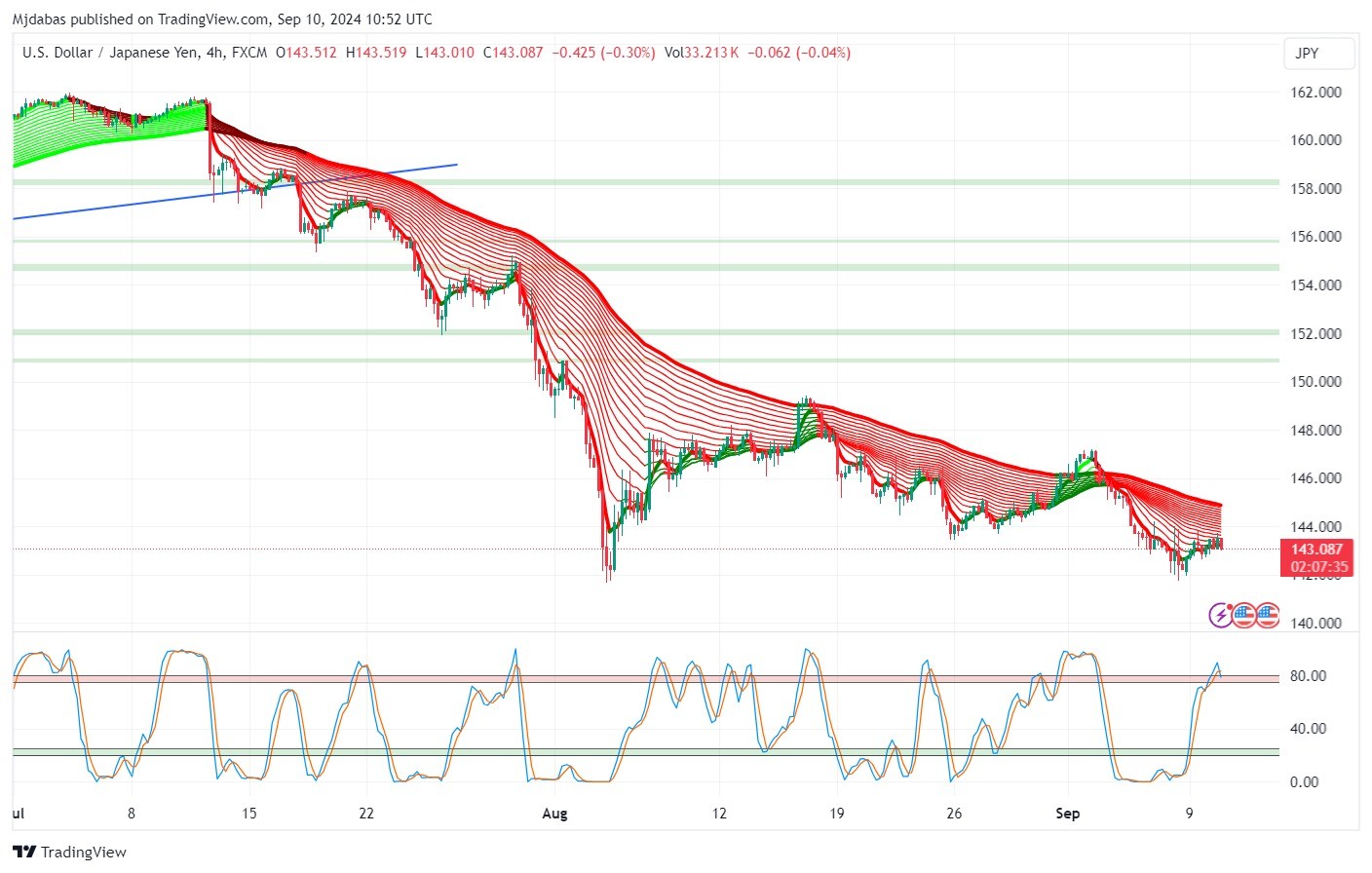Click the Sep label on time axis
The width and height of the screenshot is (1372, 873).
(1067, 813)
